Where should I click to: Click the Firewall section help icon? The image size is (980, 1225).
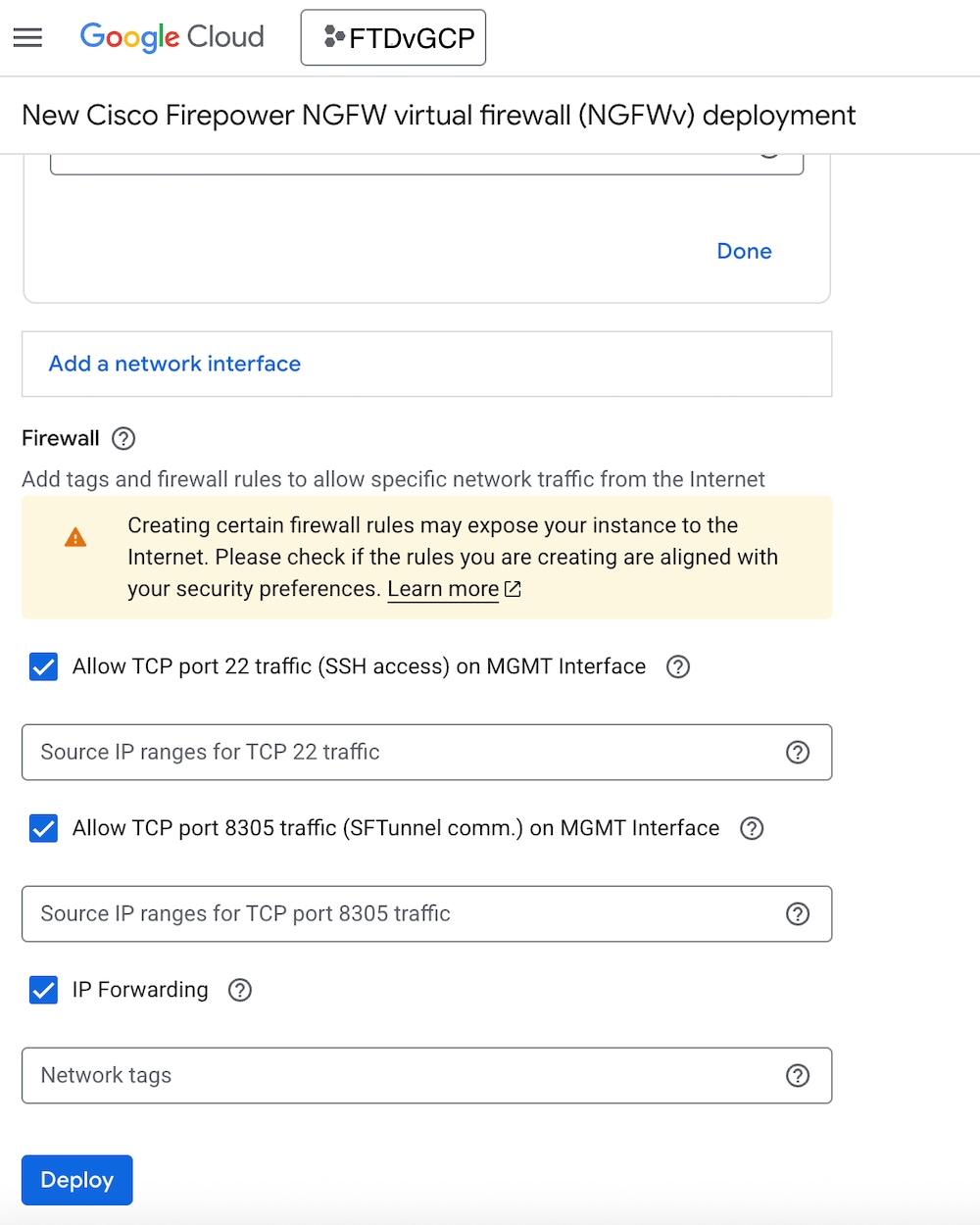(x=123, y=438)
